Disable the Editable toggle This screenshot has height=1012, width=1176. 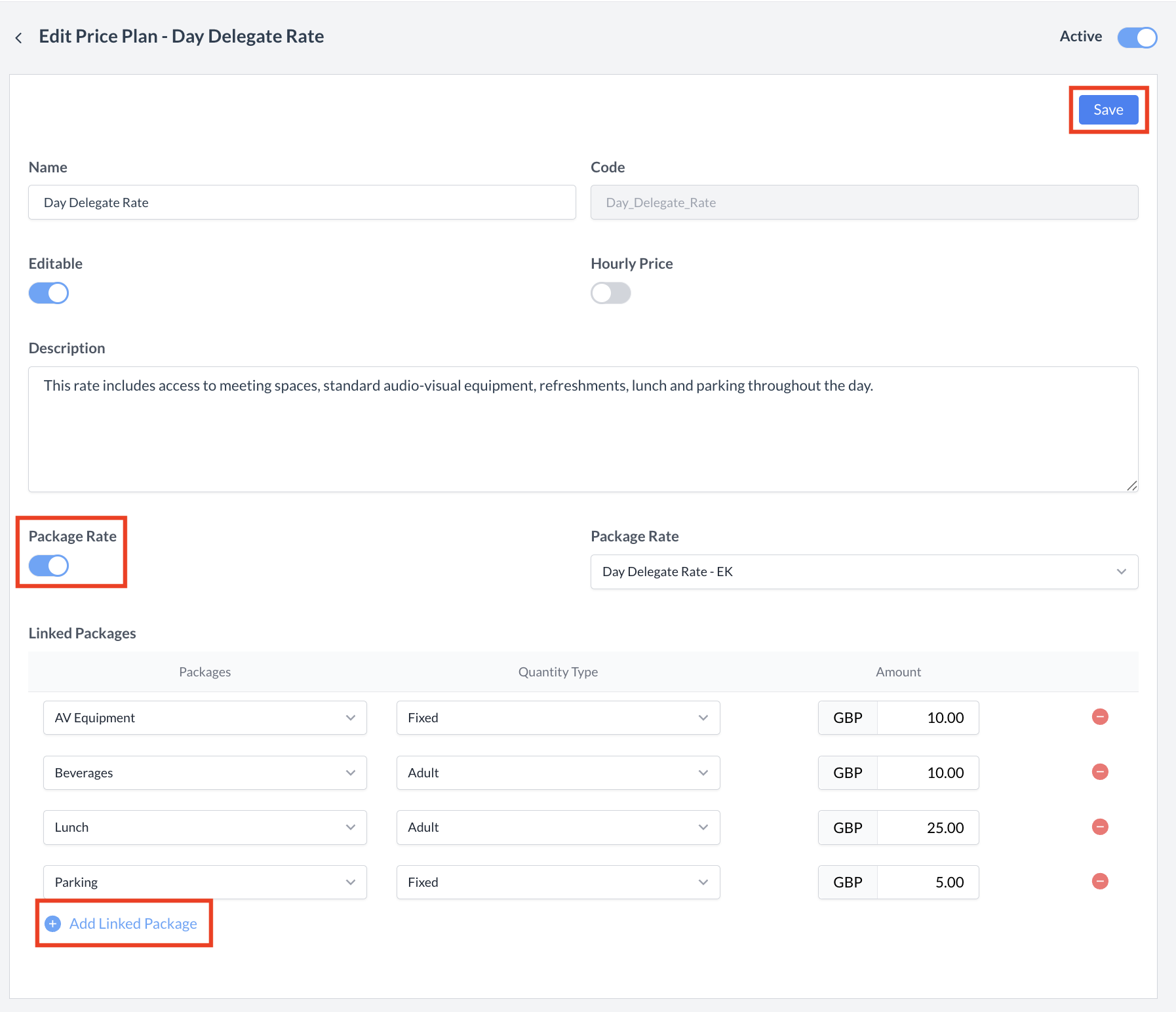point(49,293)
